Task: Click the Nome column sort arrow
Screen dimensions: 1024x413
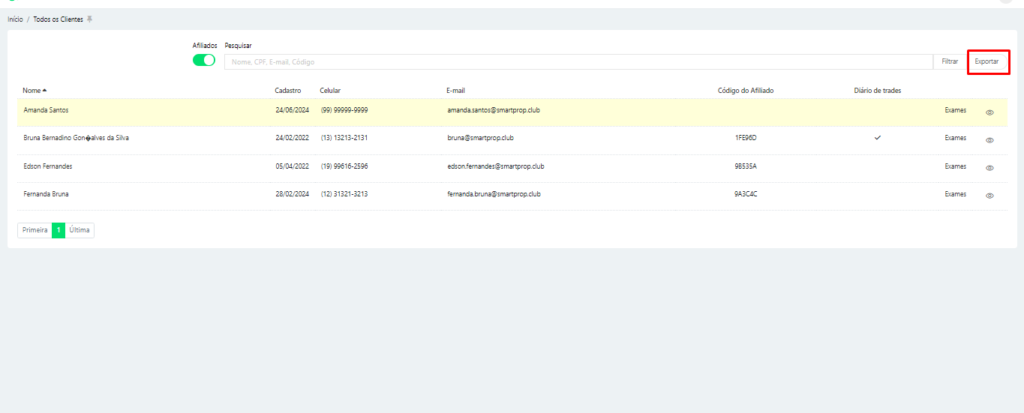Action: pos(45,91)
